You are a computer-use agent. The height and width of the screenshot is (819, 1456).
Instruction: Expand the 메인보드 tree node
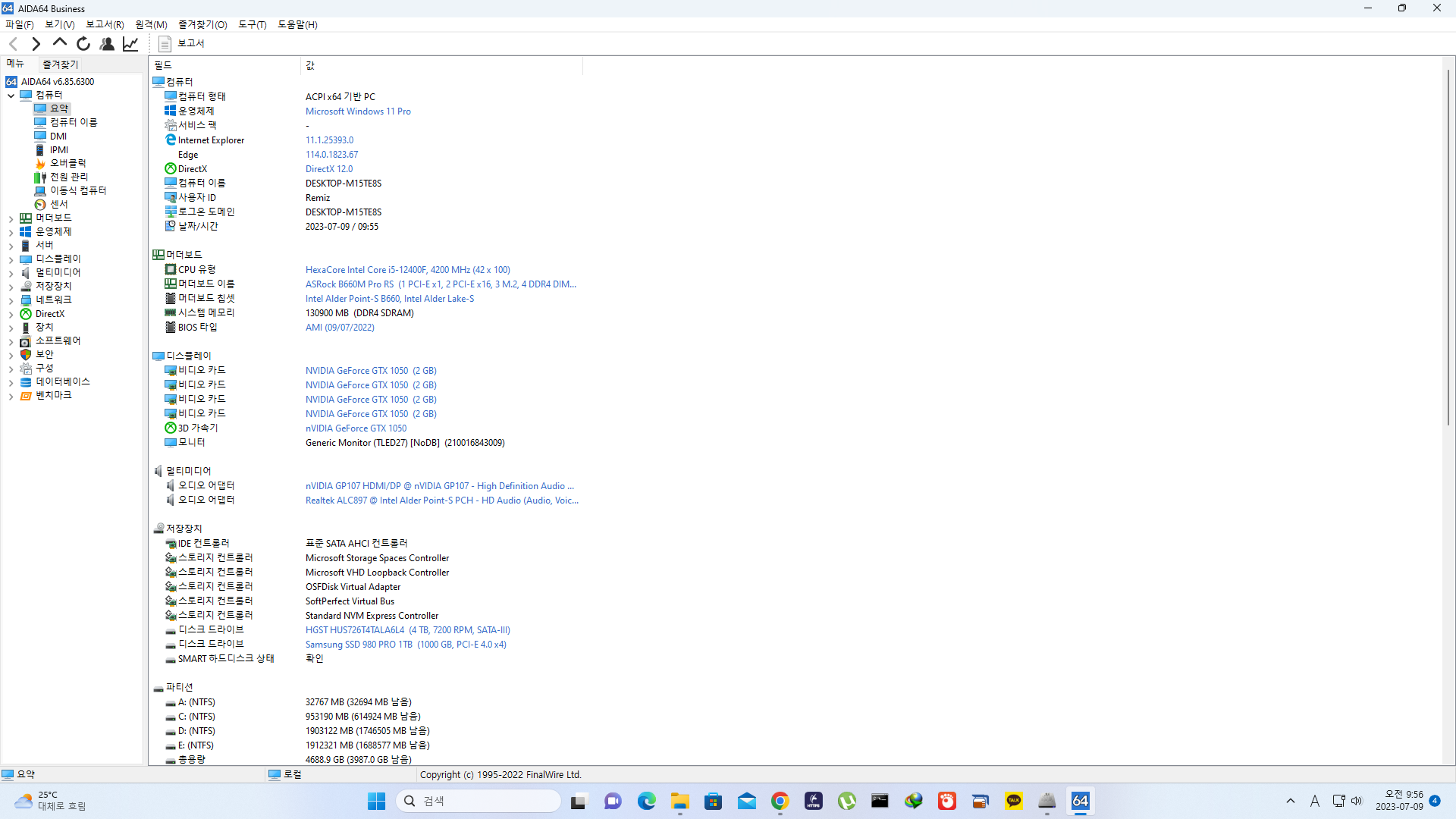pyautogui.click(x=11, y=218)
